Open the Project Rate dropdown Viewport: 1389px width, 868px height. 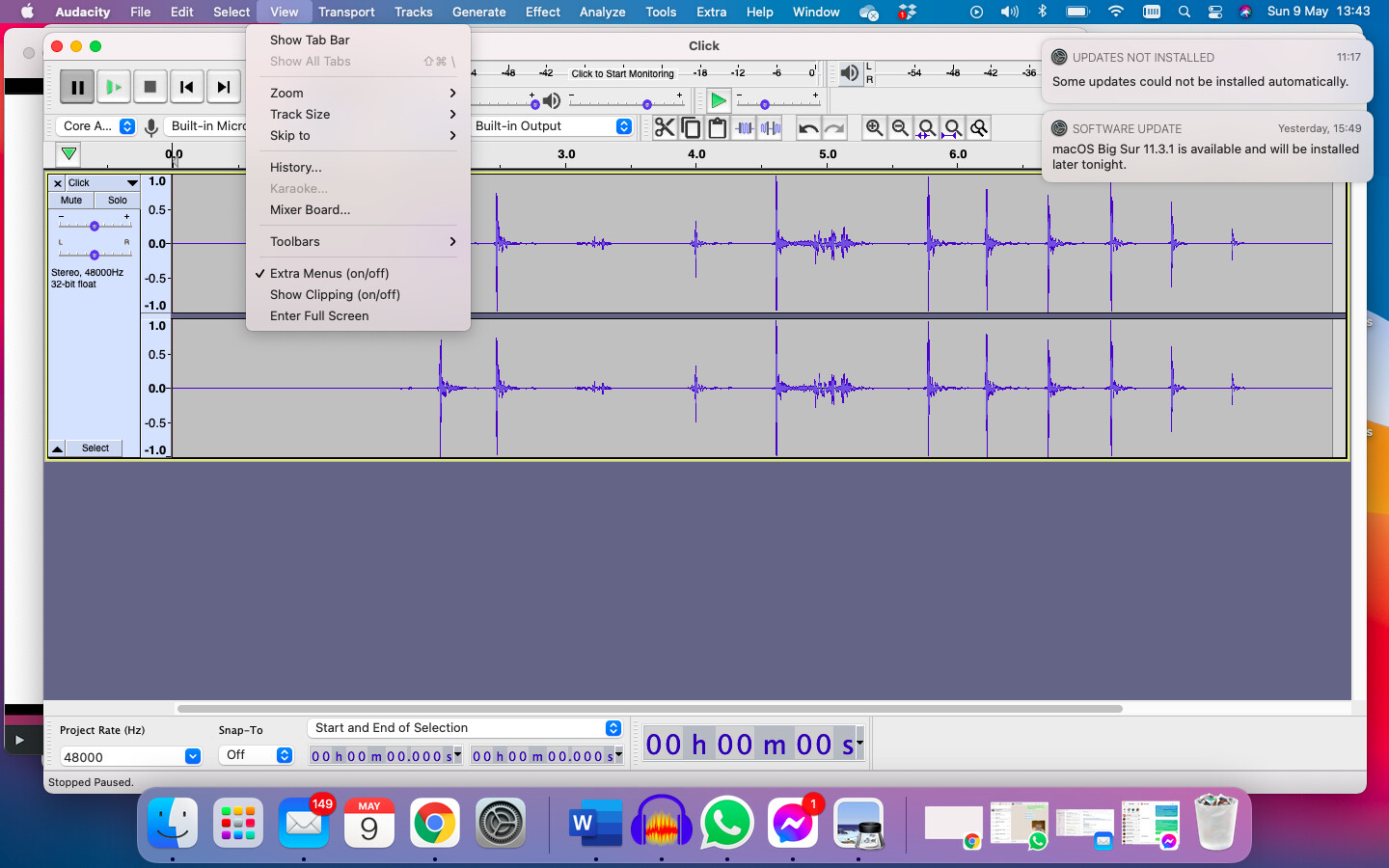pyautogui.click(x=193, y=757)
